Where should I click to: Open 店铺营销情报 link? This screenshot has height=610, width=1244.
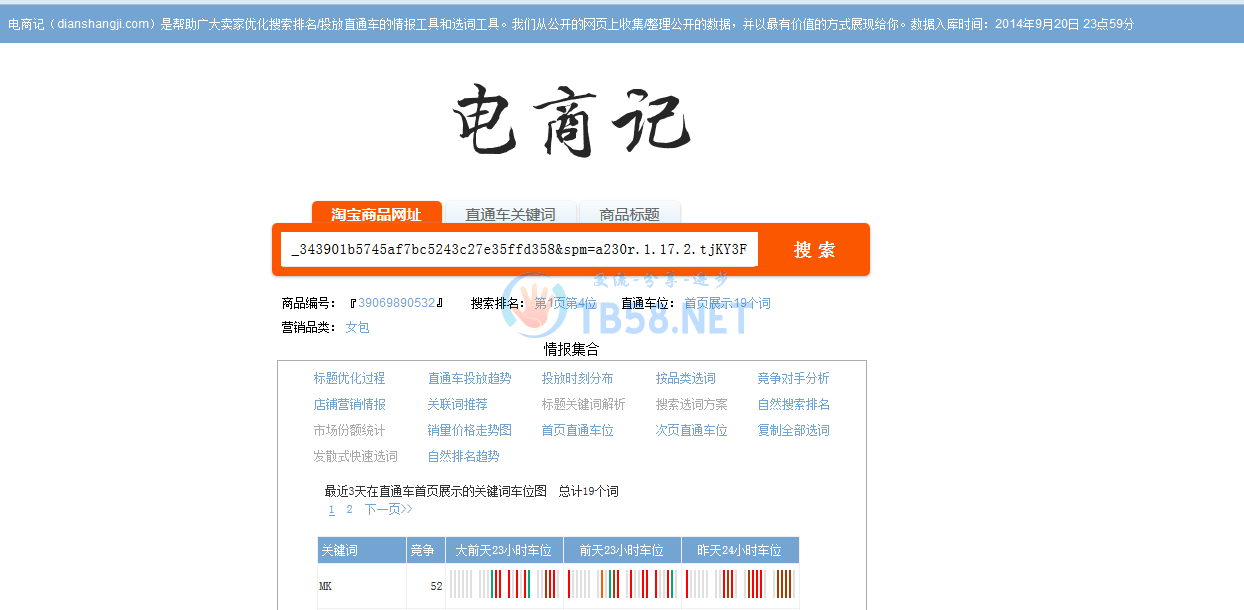[349, 404]
